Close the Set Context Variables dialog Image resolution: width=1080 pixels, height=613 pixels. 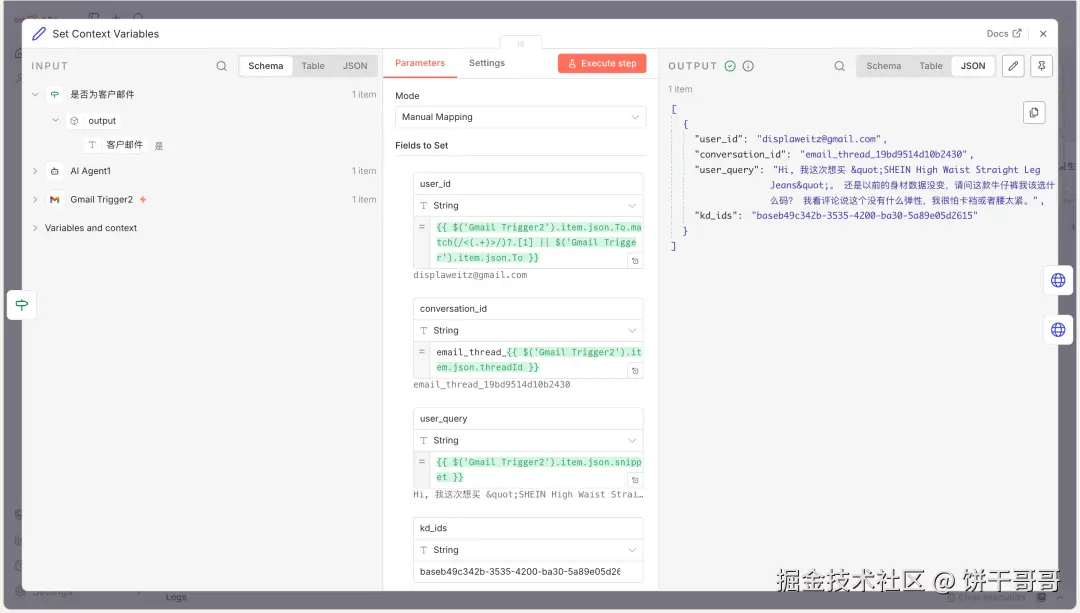pos(1043,34)
